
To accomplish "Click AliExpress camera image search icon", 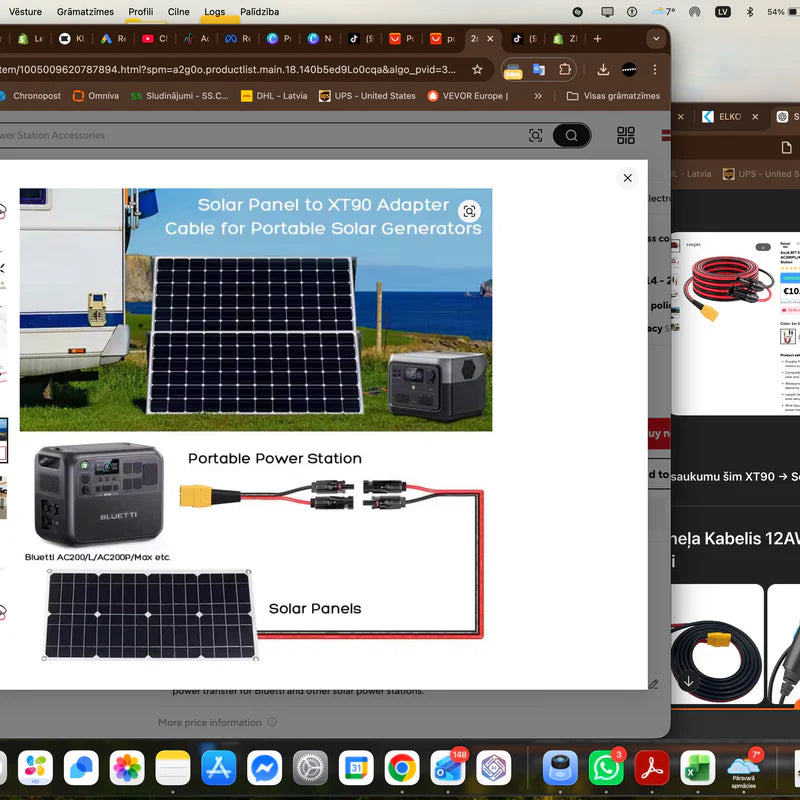I will tap(535, 135).
